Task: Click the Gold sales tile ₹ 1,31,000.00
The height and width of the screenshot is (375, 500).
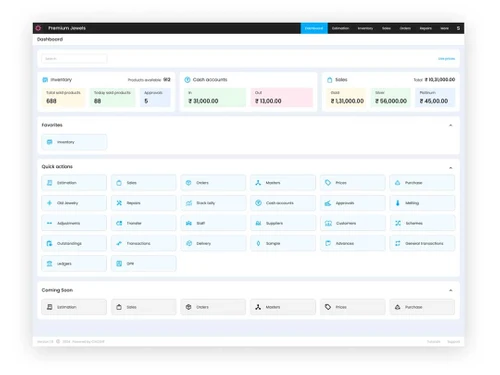Action: (346, 97)
